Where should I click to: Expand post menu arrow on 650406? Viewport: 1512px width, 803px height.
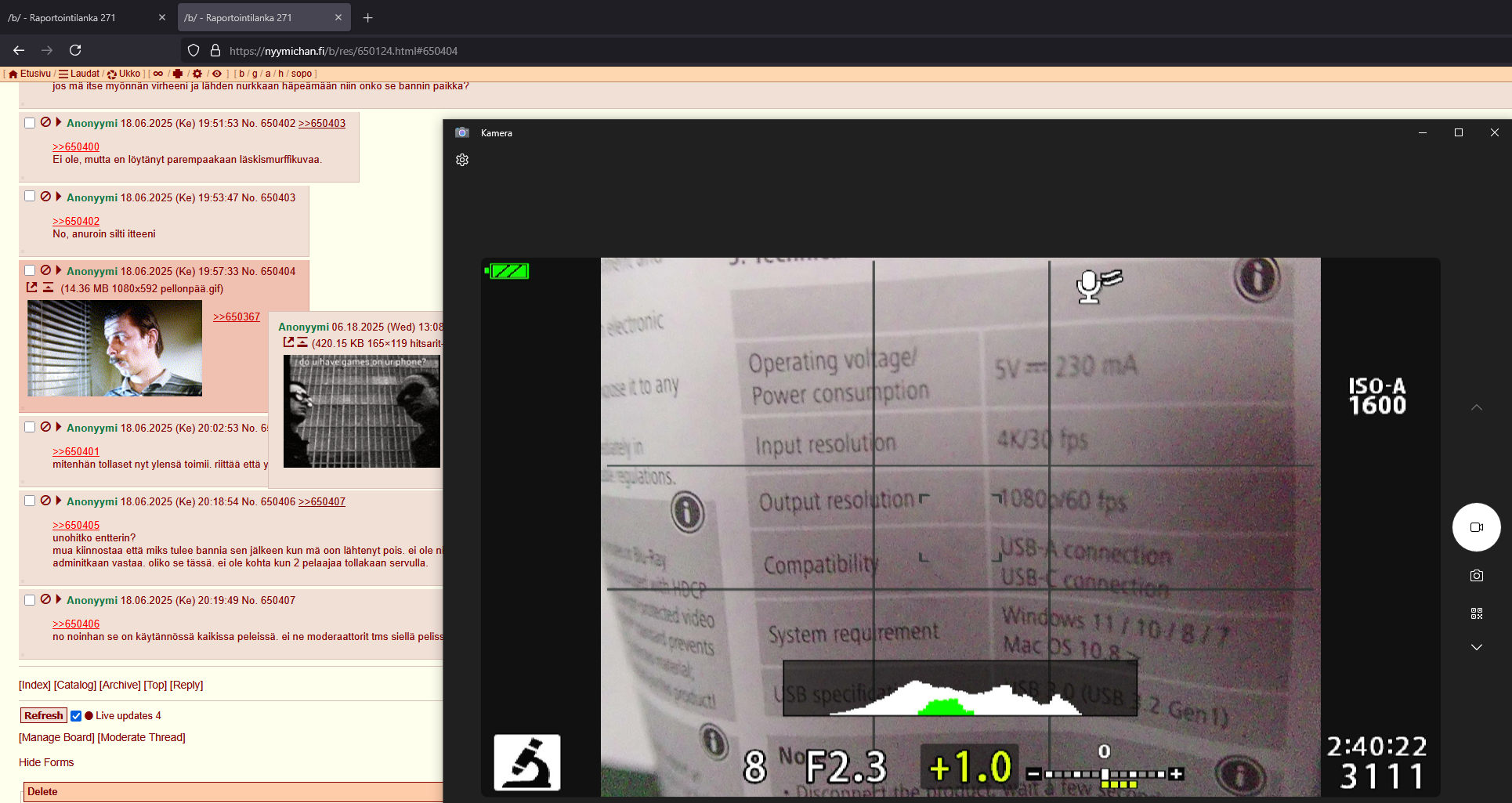tap(59, 501)
